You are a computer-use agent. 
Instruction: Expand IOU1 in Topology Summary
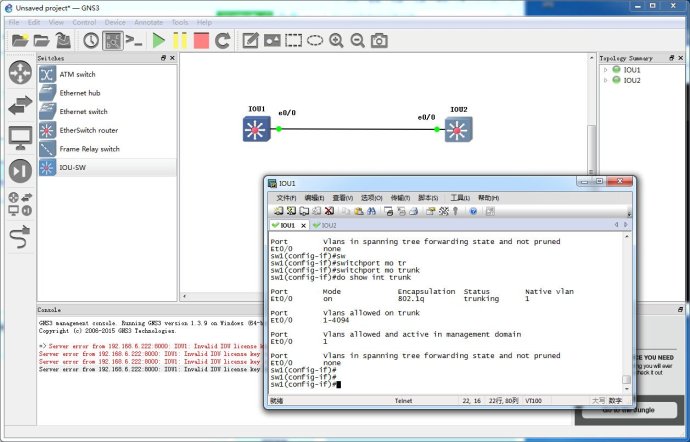click(606, 70)
